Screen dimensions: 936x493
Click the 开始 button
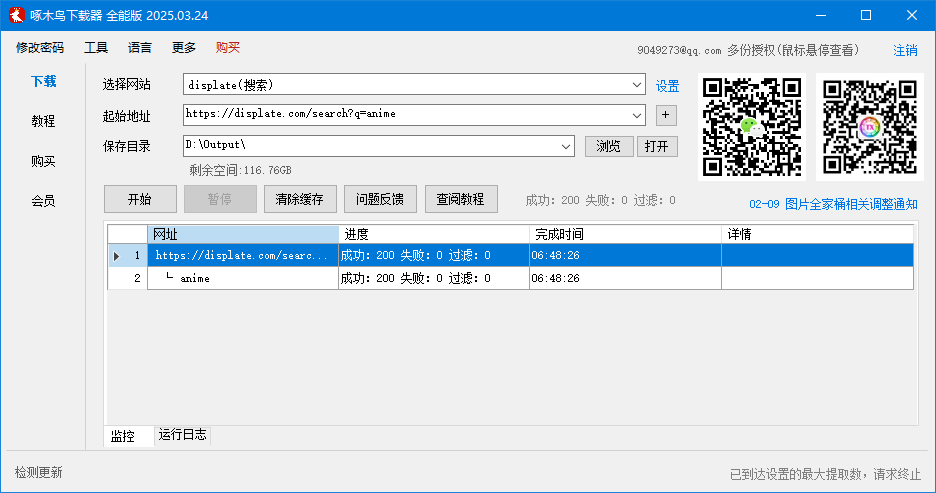tap(140, 199)
